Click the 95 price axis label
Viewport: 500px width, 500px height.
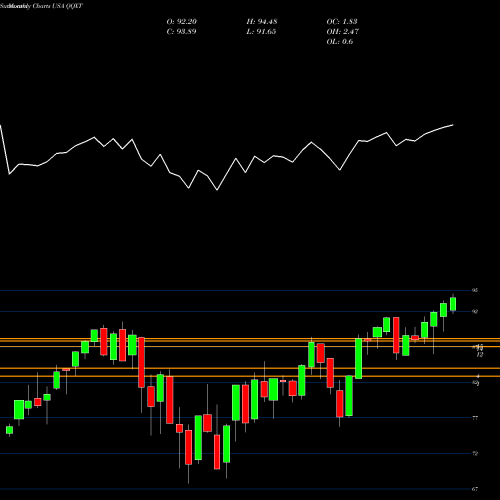tap(475, 290)
